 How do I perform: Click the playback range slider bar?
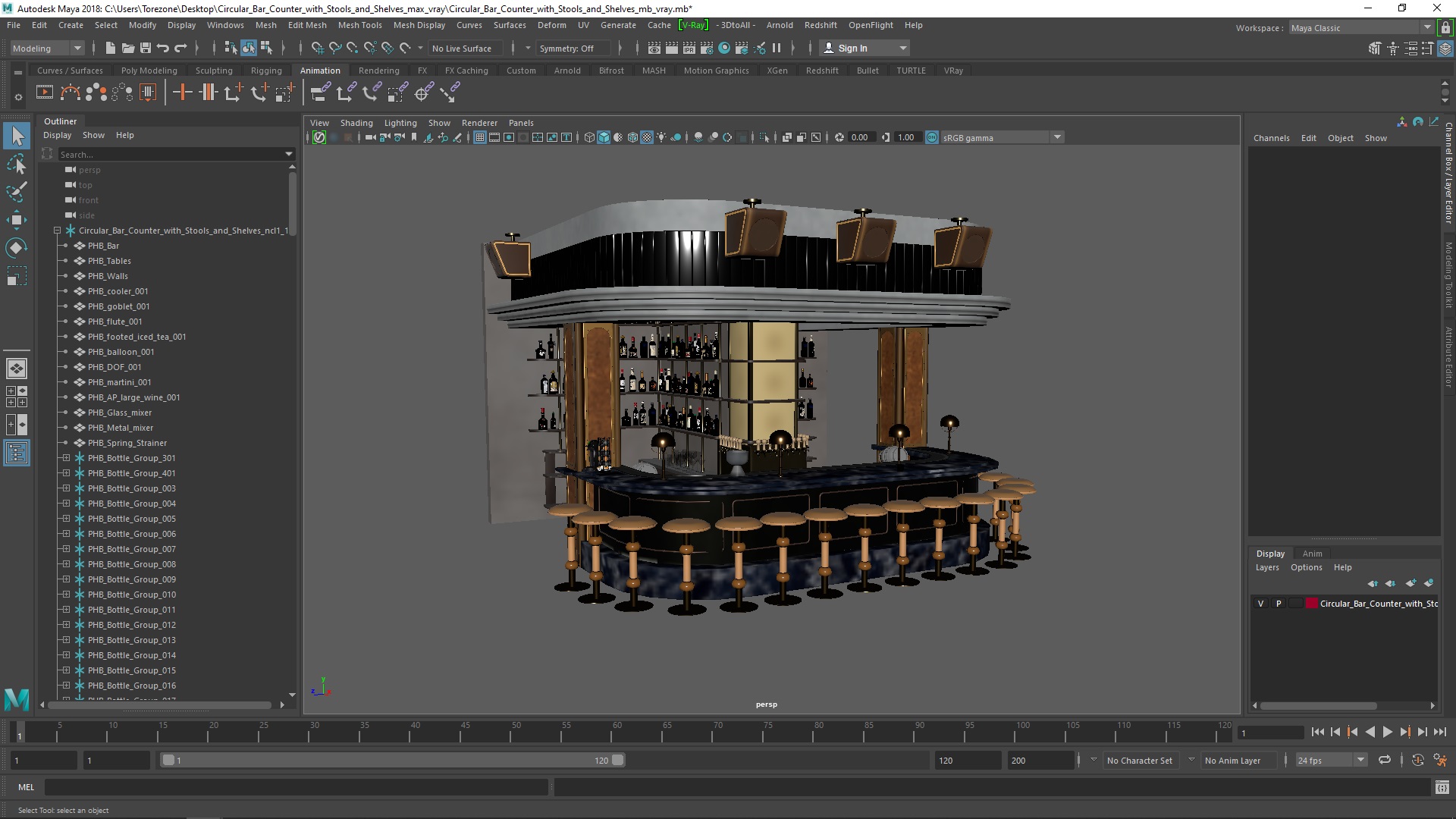click(392, 760)
